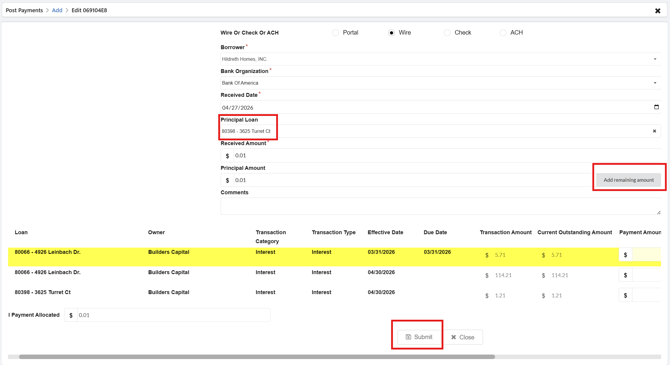Click the 80398 - 3625 Turret Ct loan cell
670x365 pixels.
click(x=43, y=292)
